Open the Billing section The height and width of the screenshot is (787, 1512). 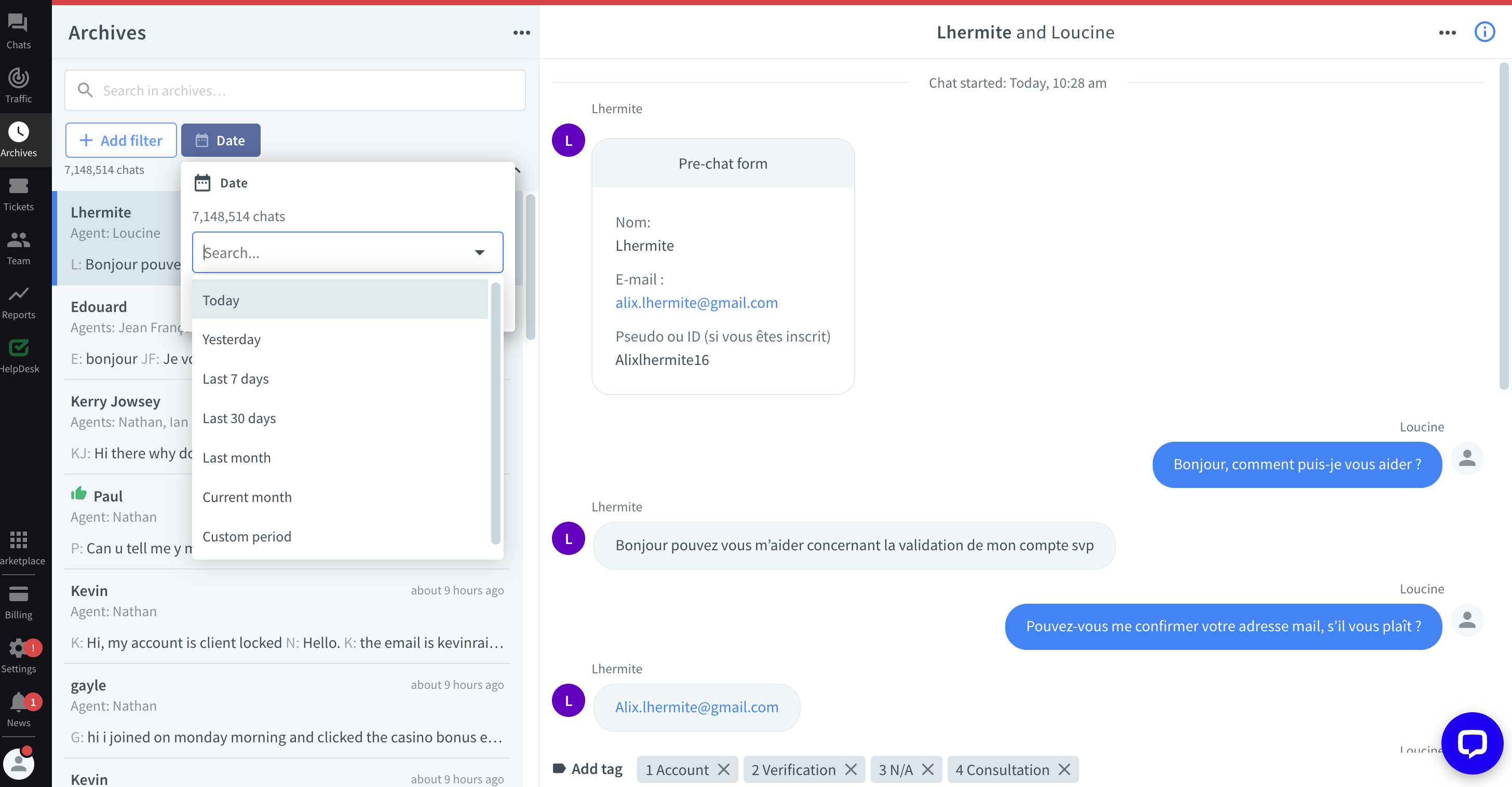pos(18,602)
